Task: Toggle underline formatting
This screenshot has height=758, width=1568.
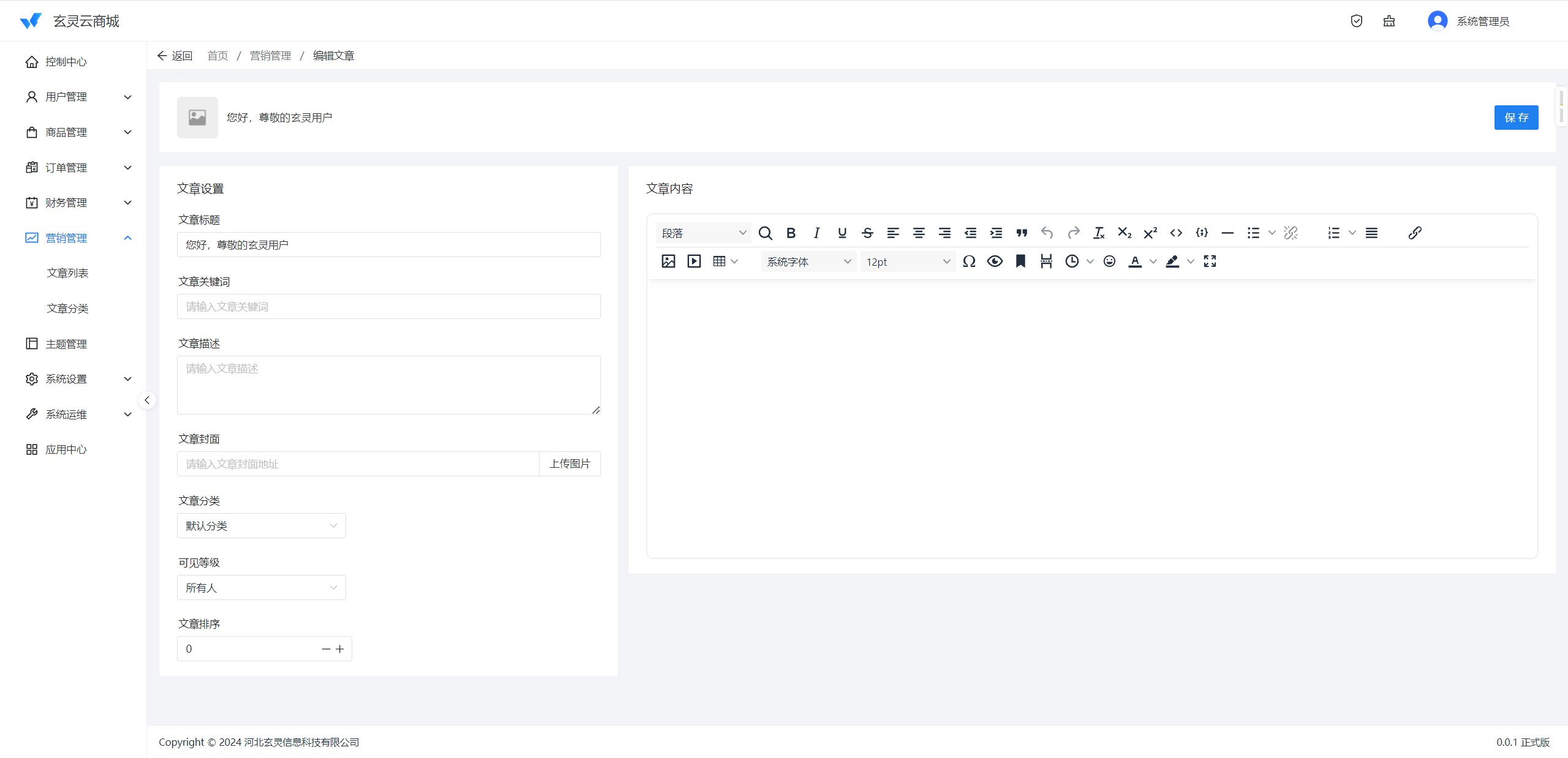Action: tap(842, 233)
